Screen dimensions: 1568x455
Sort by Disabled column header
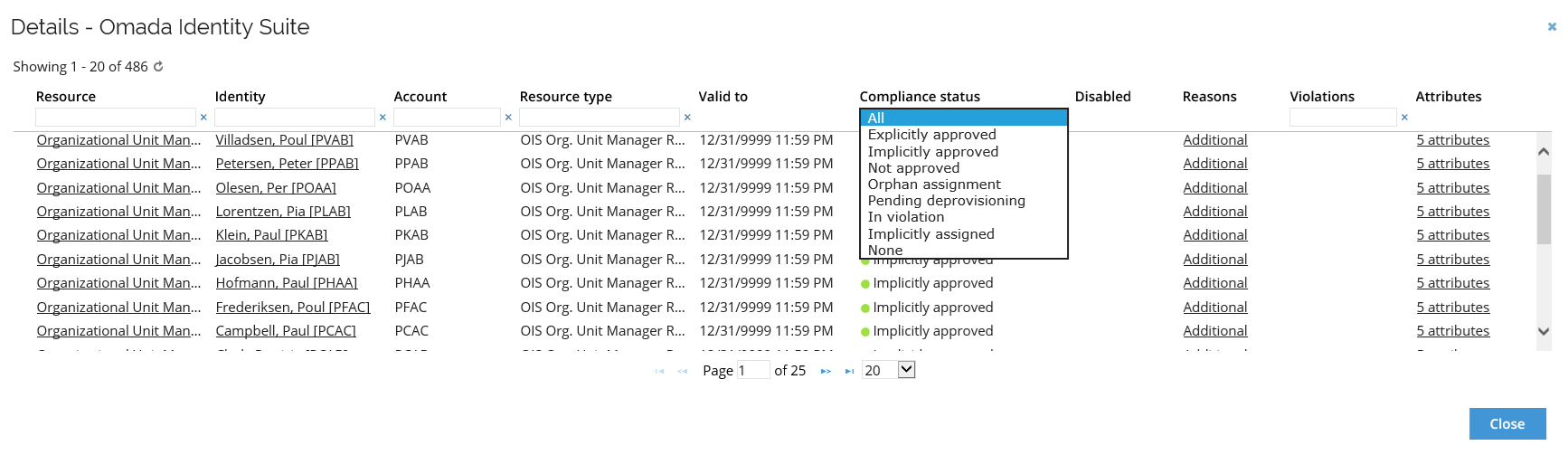point(1103,97)
